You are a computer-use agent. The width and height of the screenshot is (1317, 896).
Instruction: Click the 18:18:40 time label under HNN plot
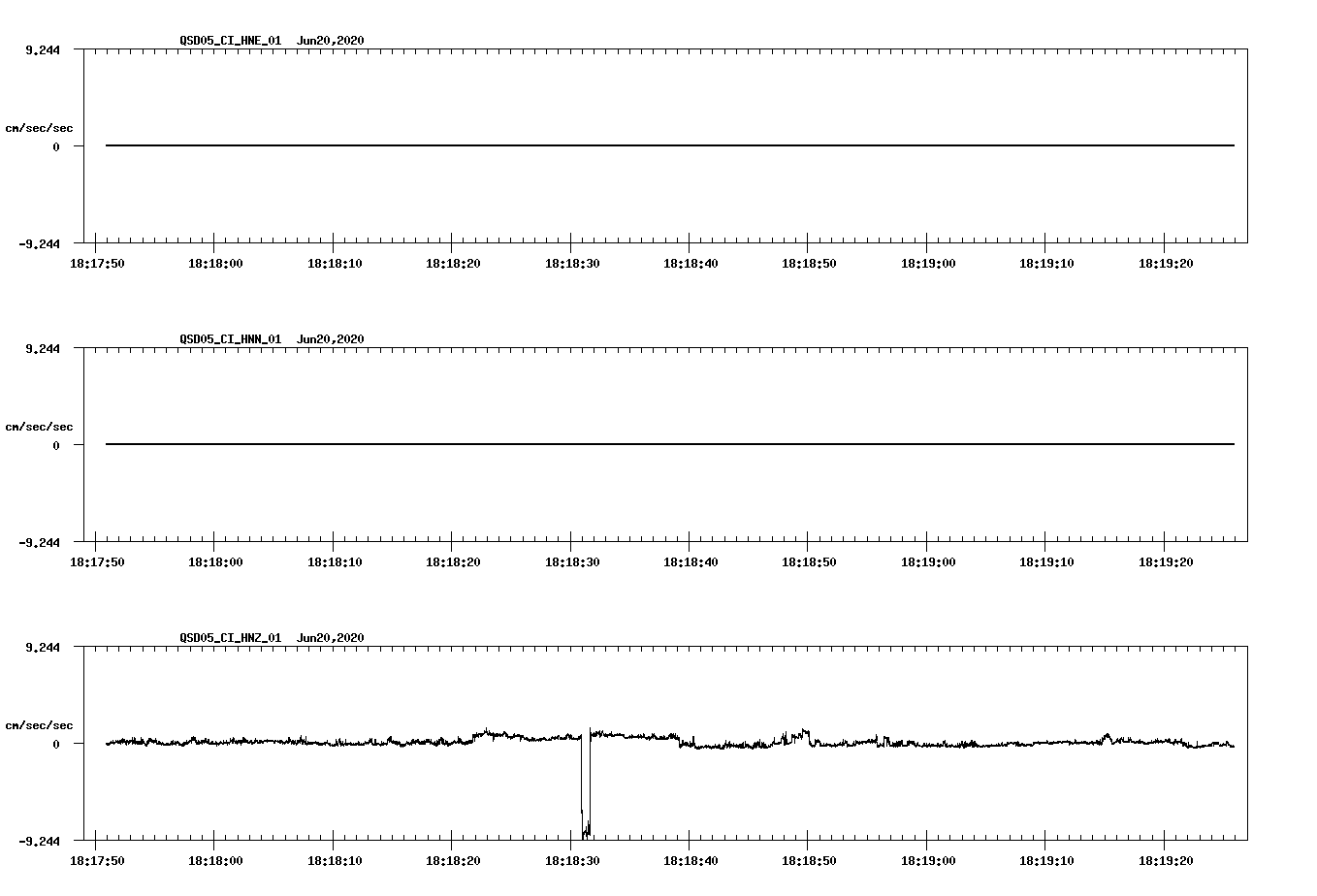[x=690, y=562]
